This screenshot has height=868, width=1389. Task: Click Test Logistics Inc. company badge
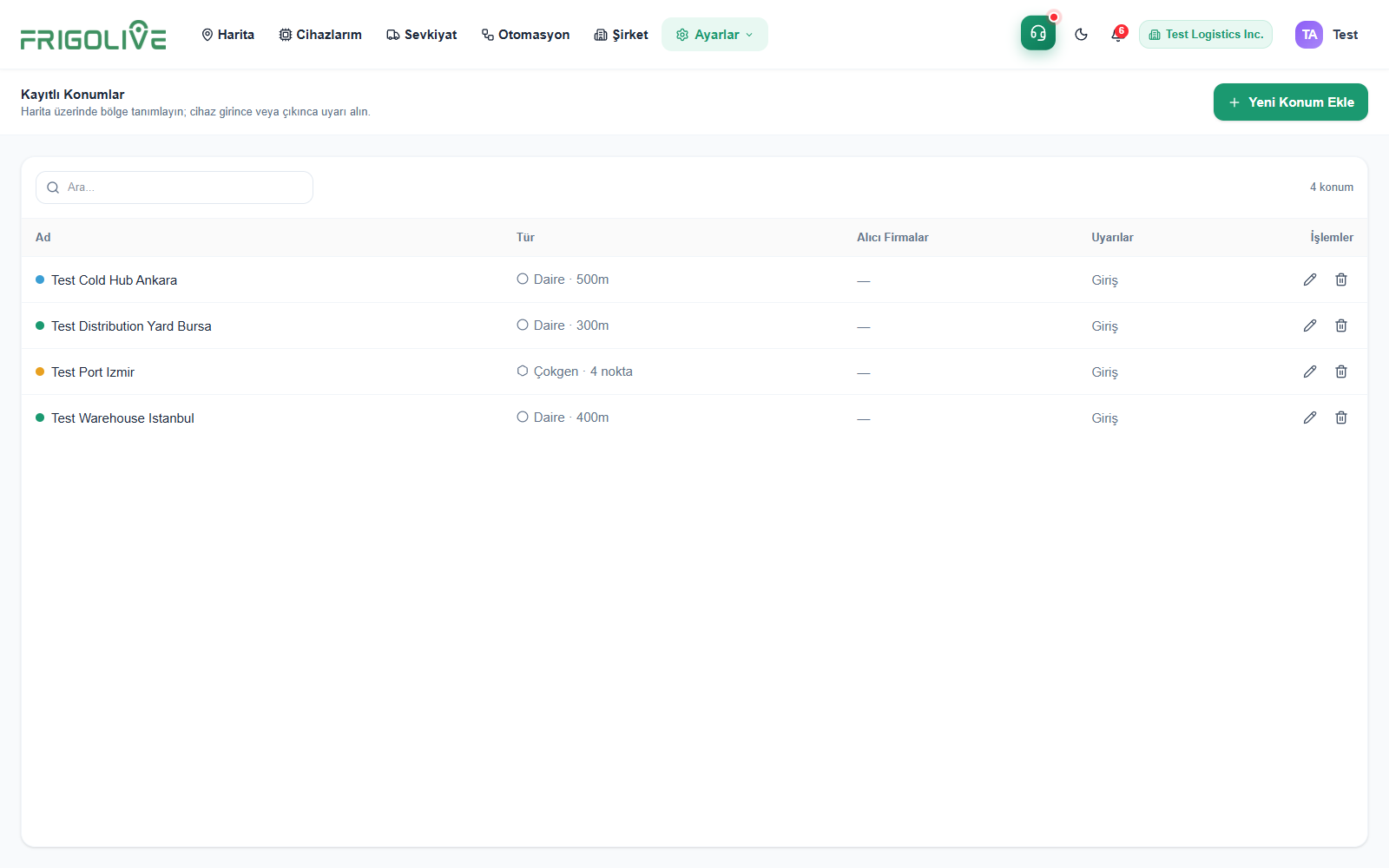(1206, 35)
